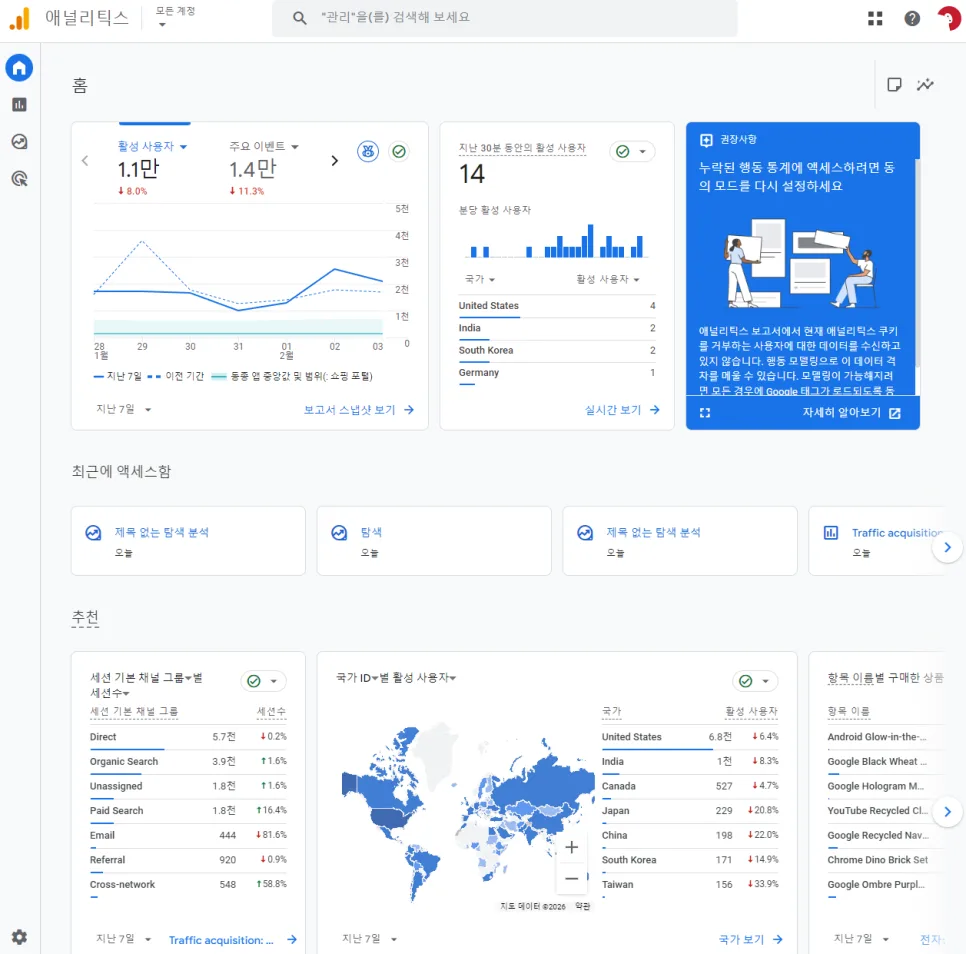Viewport: 966px width, 954px height.
Task: Open Traffic acquisition link on sessions card
Action: pos(233,940)
